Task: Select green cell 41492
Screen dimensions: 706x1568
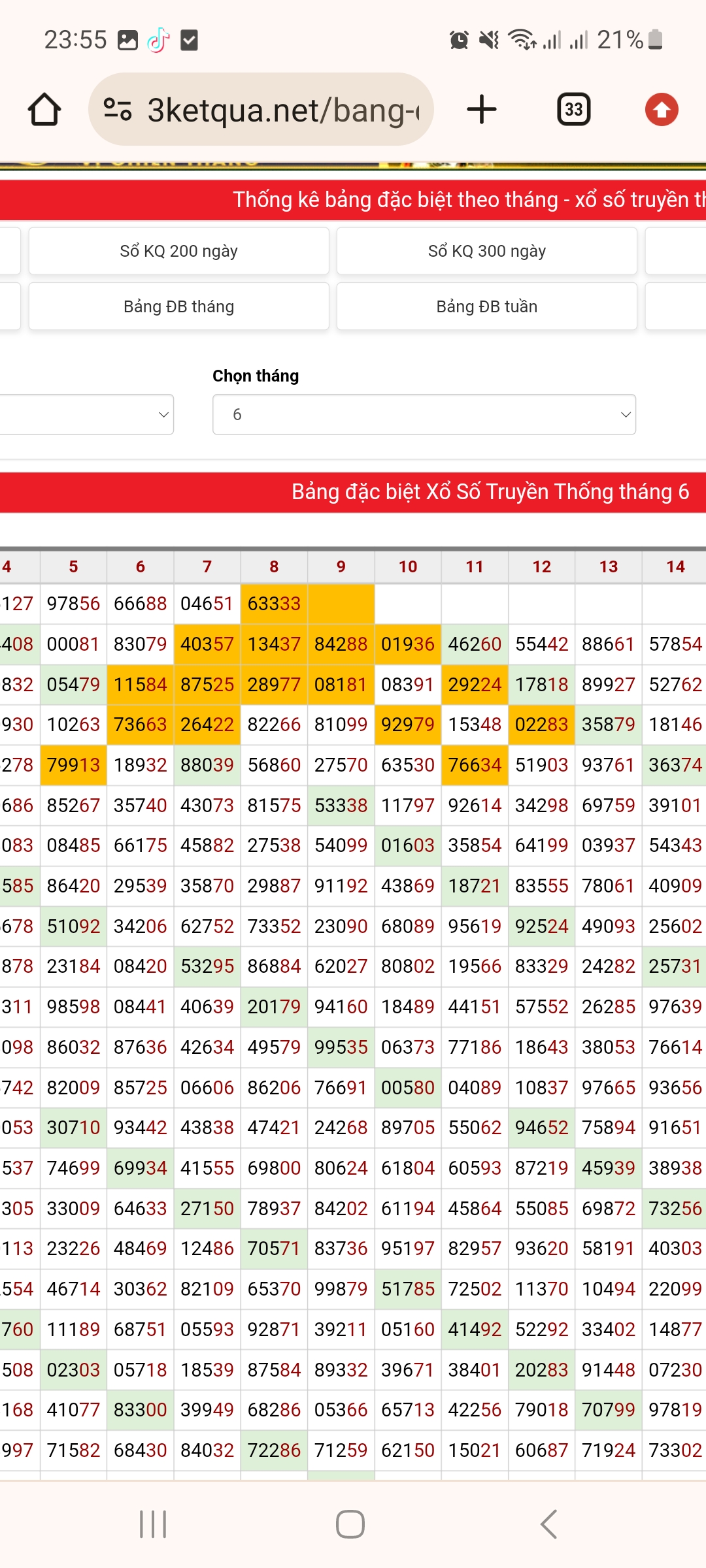Action: tap(475, 1330)
